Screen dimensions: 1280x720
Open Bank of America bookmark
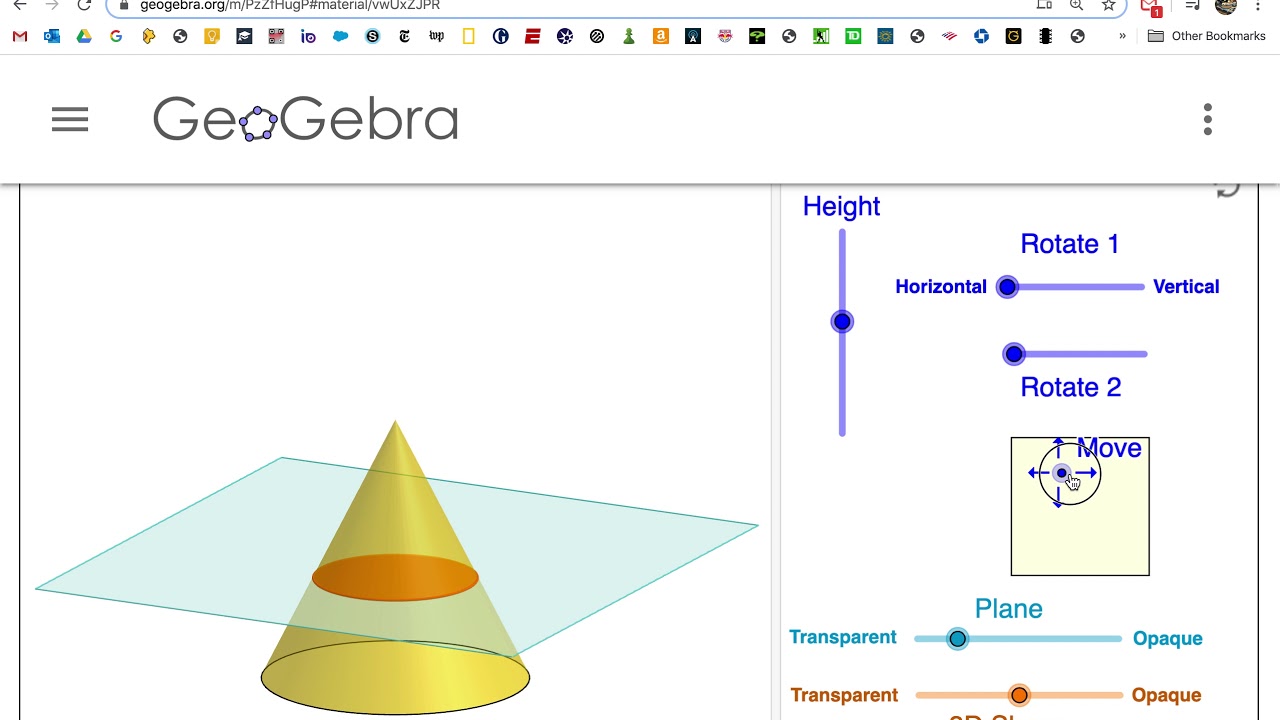(949, 36)
